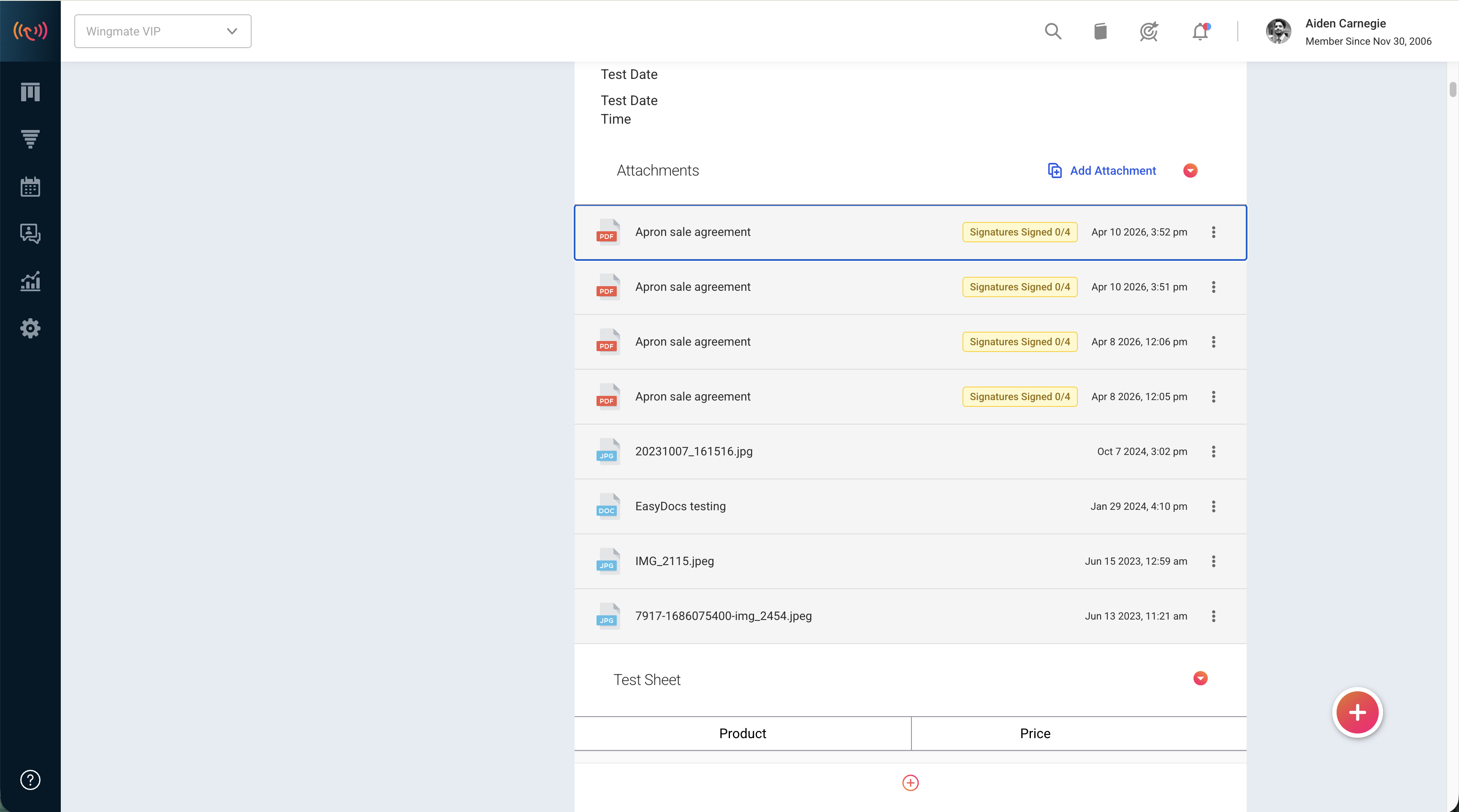Open options for 3:51 pm Apron sale agreement
Image resolution: width=1459 pixels, height=812 pixels.
point(1213,287)
